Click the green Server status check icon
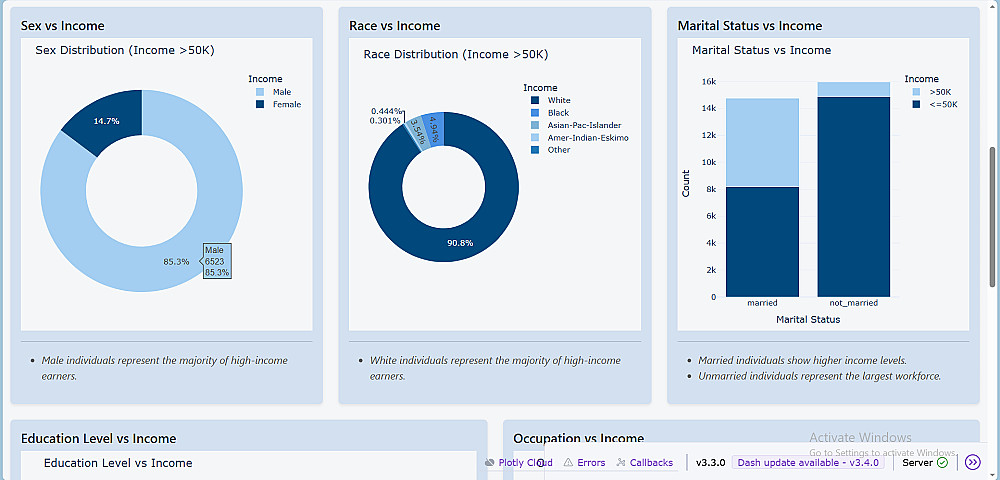Image resolution: width=1000 pixels, height=480 pixels. point(942,463)
